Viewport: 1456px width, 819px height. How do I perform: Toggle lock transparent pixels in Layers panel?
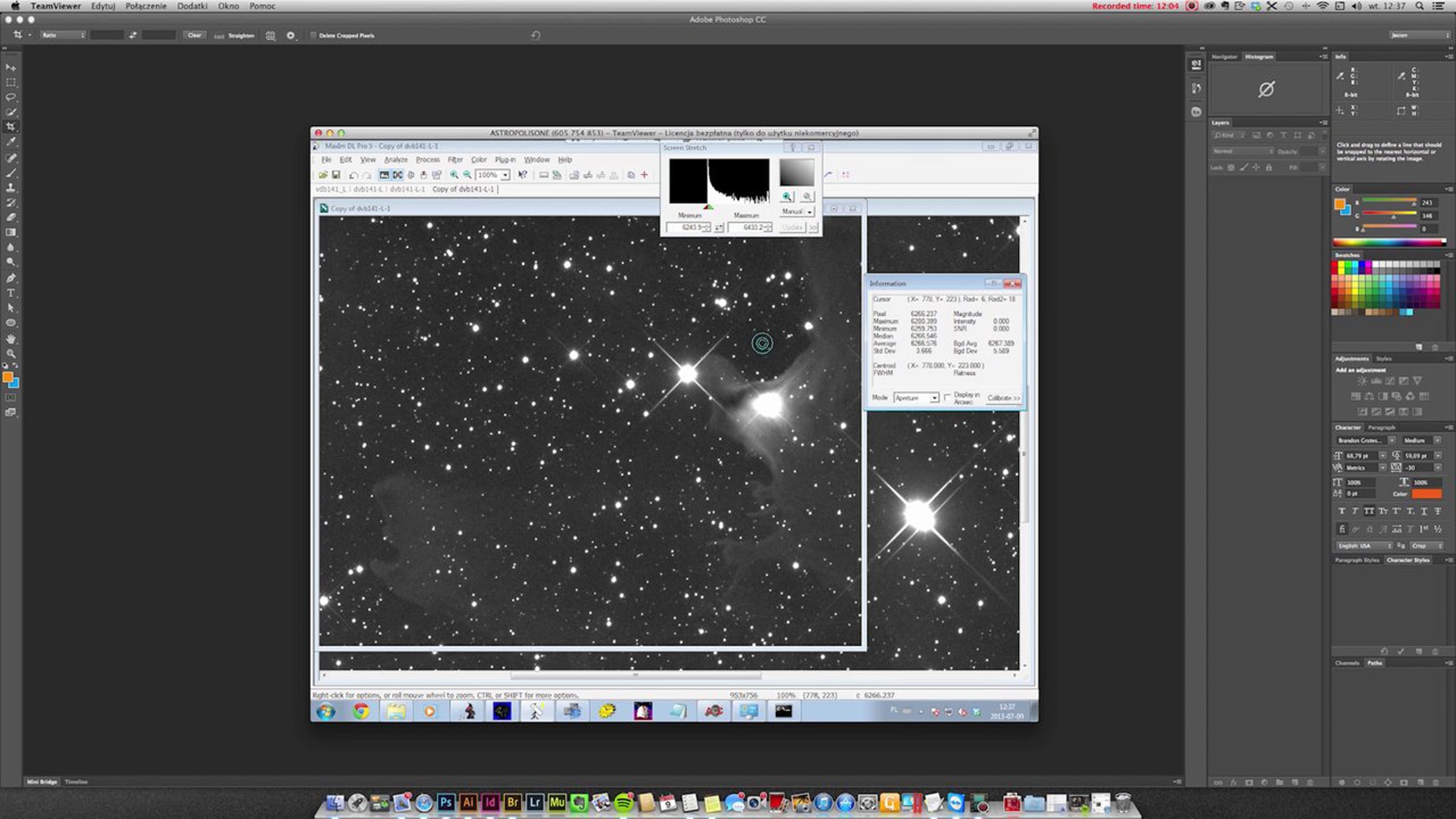coord(1231,168)
